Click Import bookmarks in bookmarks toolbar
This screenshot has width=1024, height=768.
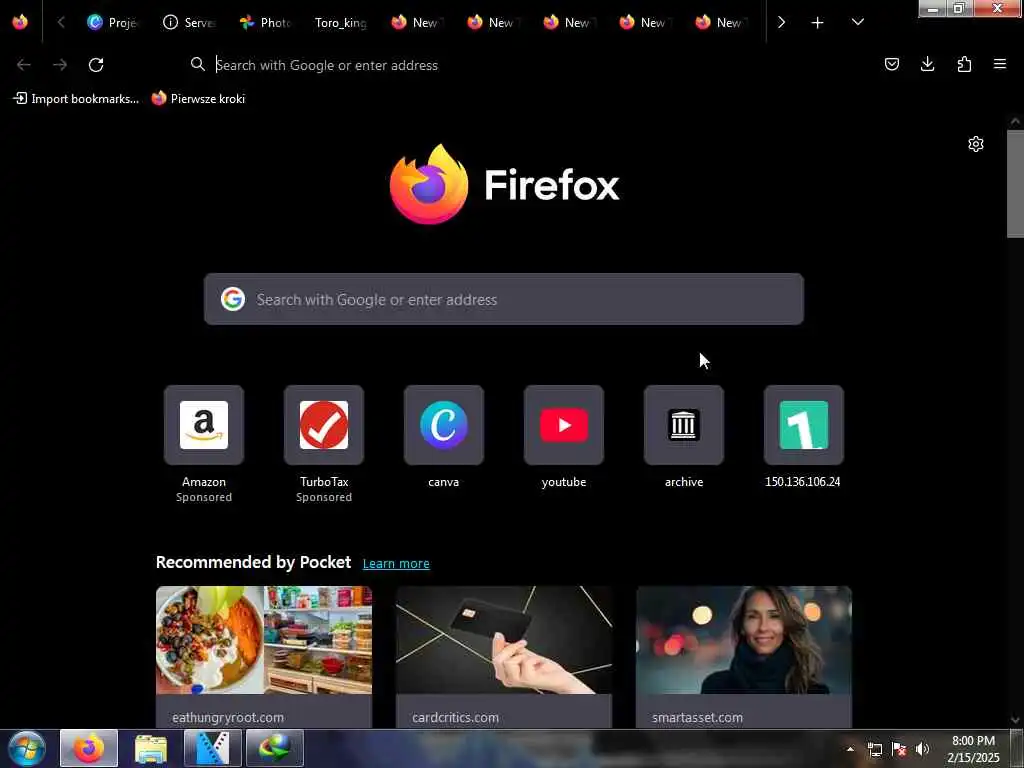pos(76,99)
